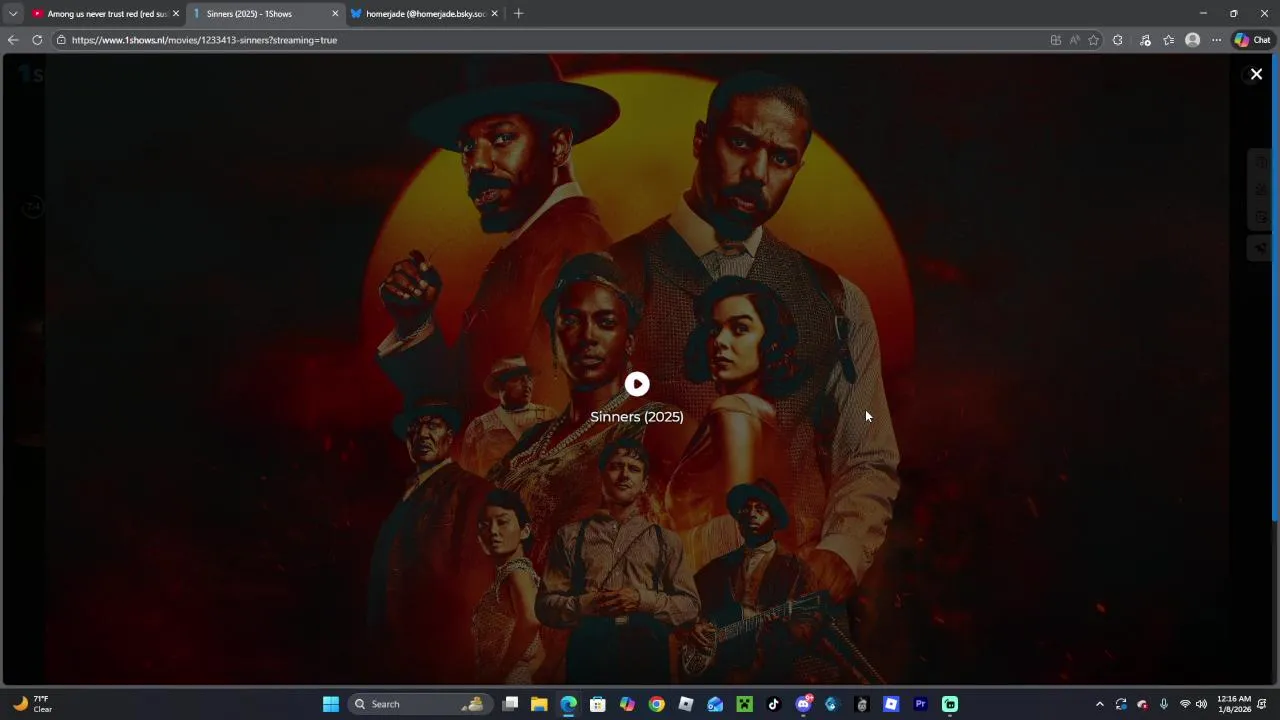The width and height of the screenshot is (1280, 720).
Task: Open Settings and more menu
Action: coord(1216,40)
